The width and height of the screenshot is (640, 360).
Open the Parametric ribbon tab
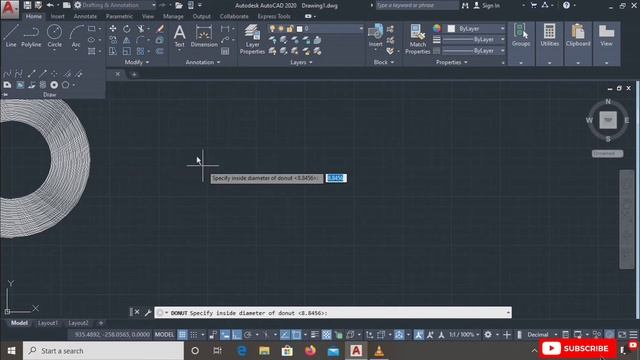tap(119, 16)
